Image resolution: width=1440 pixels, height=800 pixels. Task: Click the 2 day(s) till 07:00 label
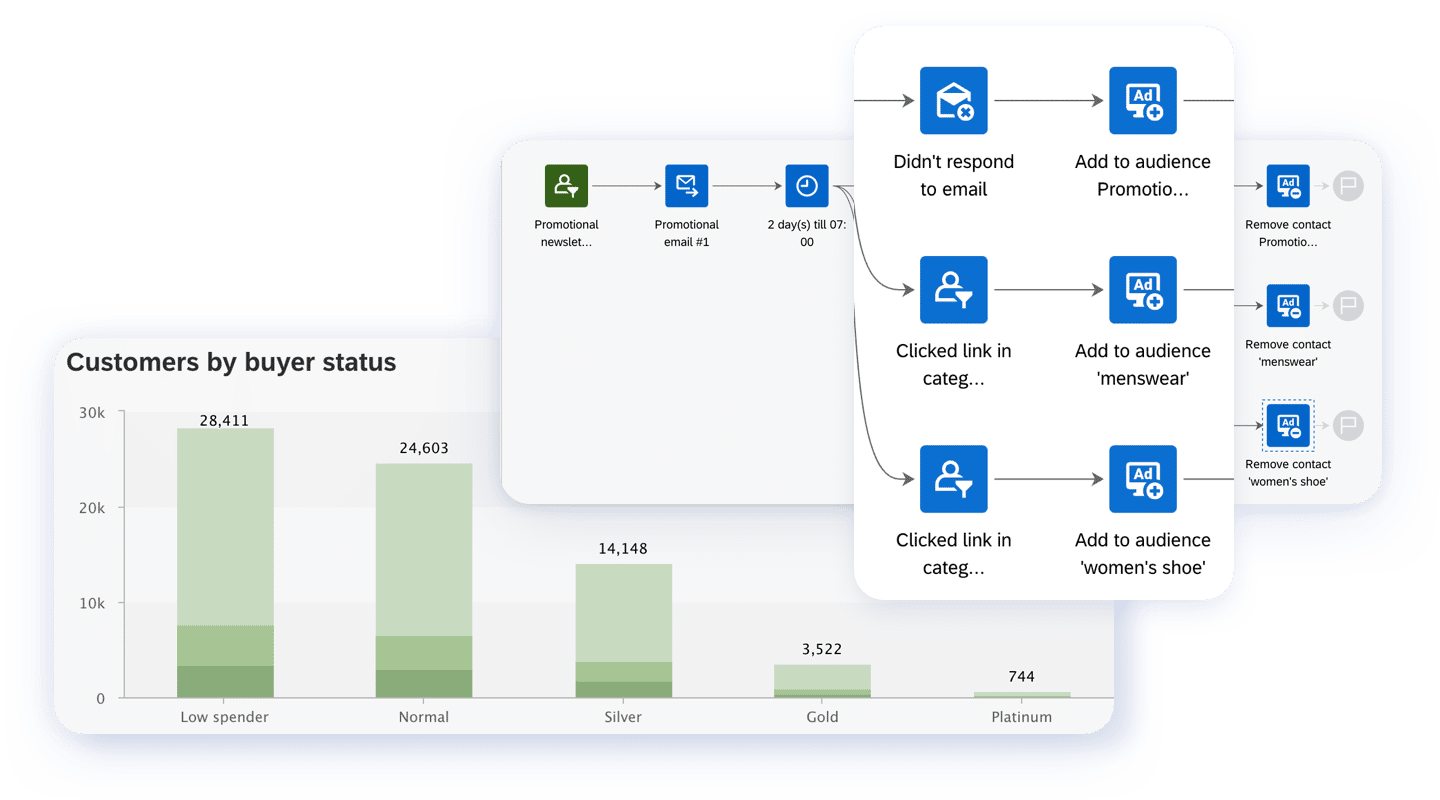coord(806,233)
